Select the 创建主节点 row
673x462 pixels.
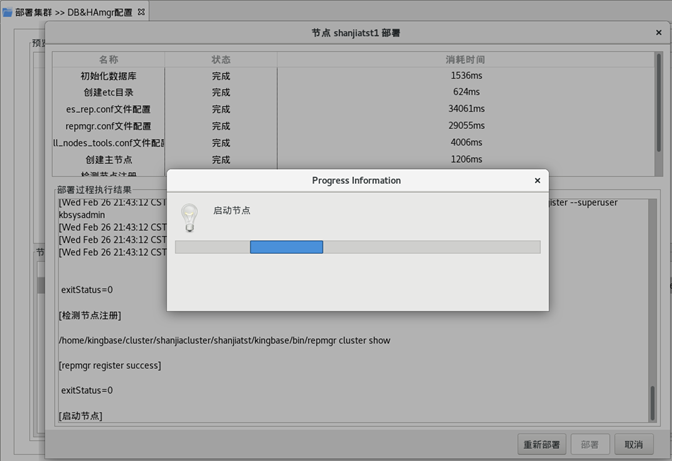coord(108,160)
